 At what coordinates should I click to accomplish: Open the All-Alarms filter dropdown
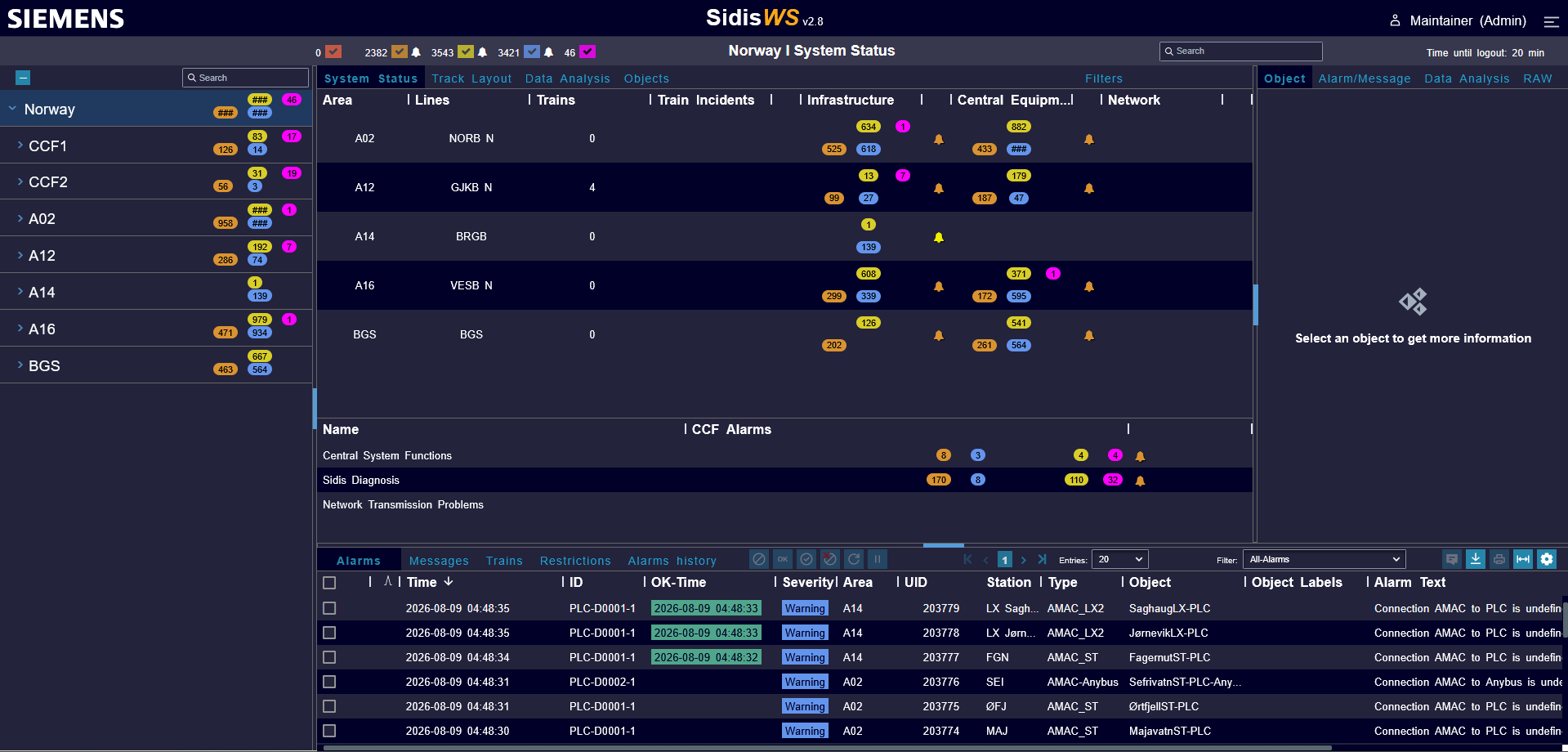pyautogui.click(x=1324, y=559)
